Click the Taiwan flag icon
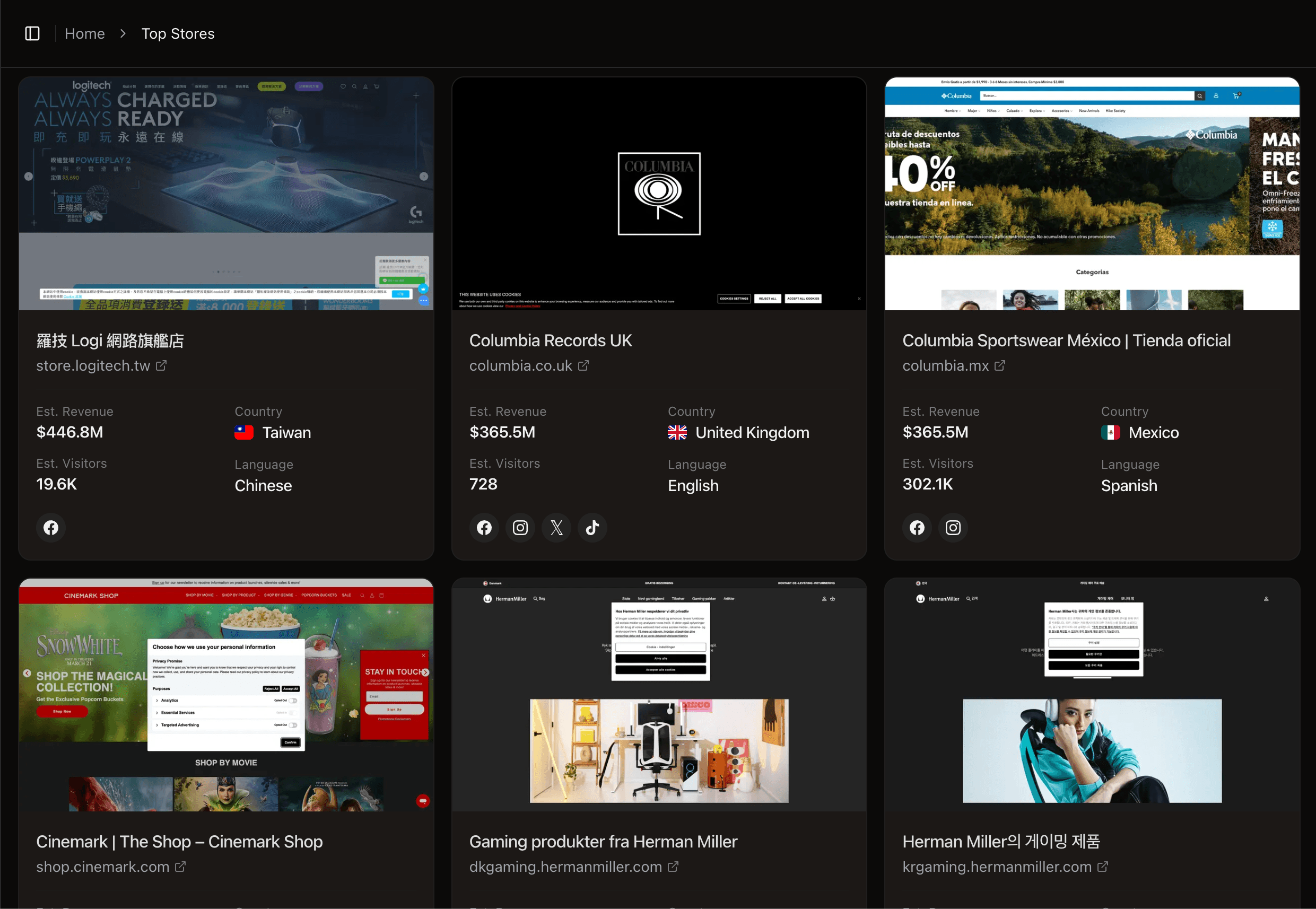Image resolution: width=1316 pixels, height=909 pixels. pos(244,433)
